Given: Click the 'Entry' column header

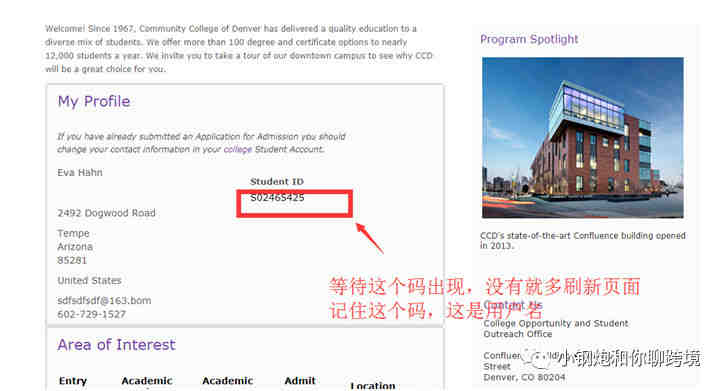Looking at the screenshot, I should tap(72, 381).
